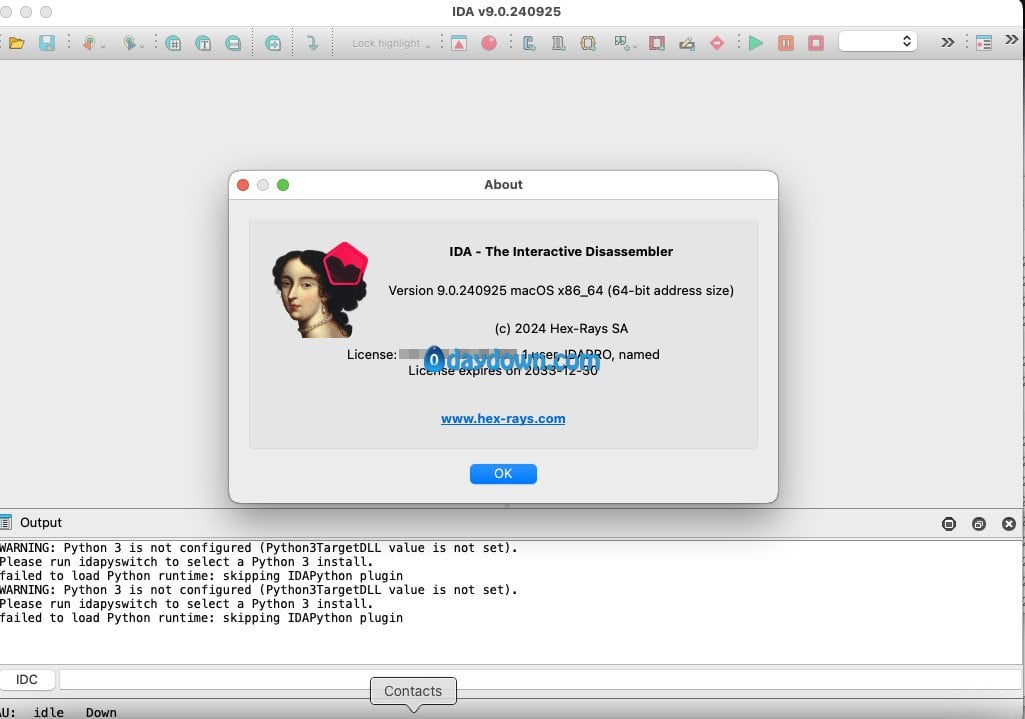Click the circle icon with right arrow
This screenshot has height=719, width=1025.
pos(273,43)
